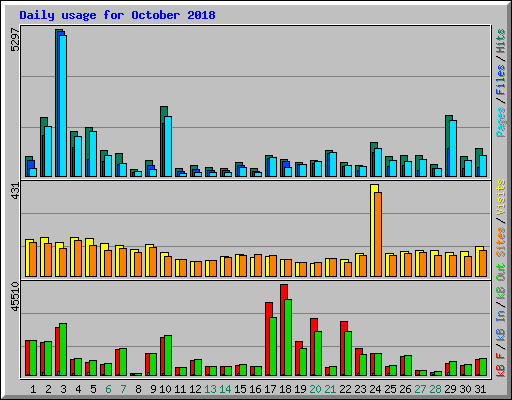
Task: Click day 31 on the x-axis
Action: point(480,389)
